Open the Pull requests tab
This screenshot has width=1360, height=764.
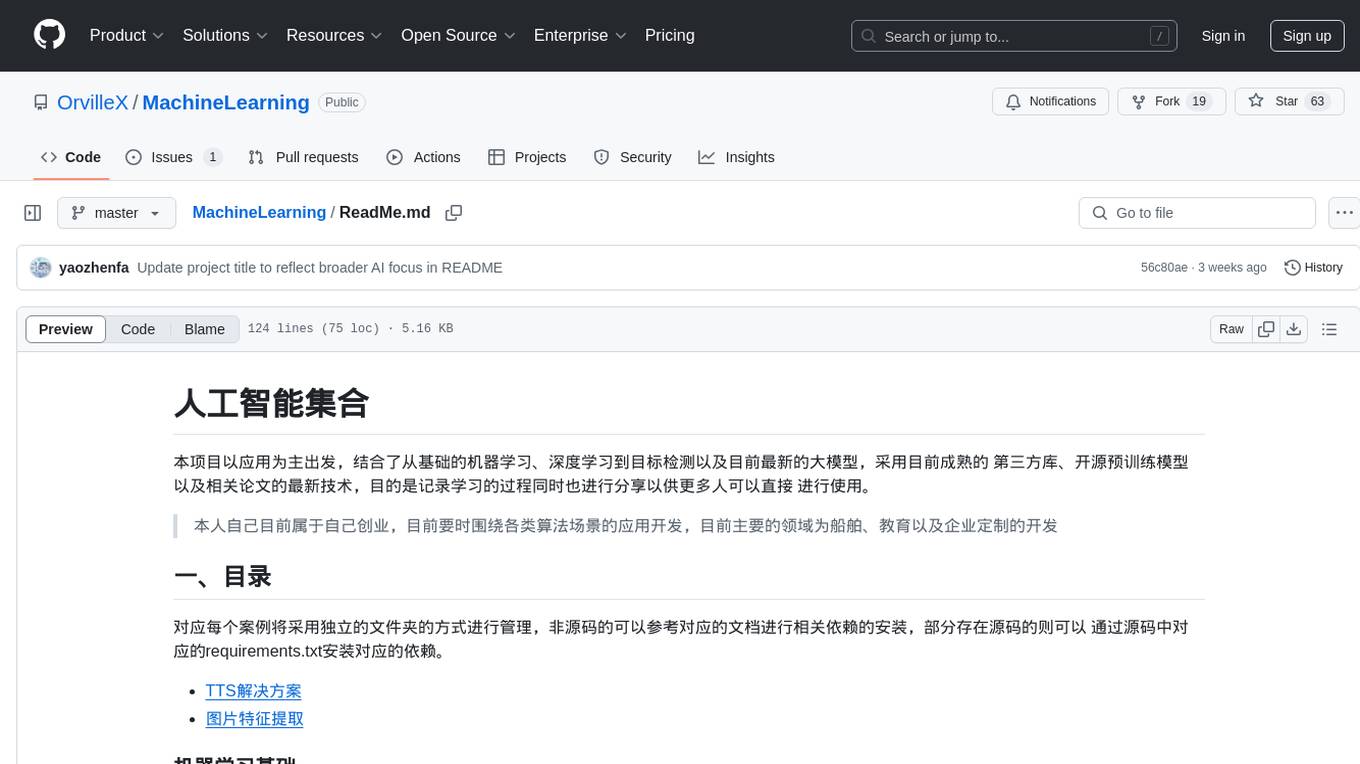coord(303,157)
